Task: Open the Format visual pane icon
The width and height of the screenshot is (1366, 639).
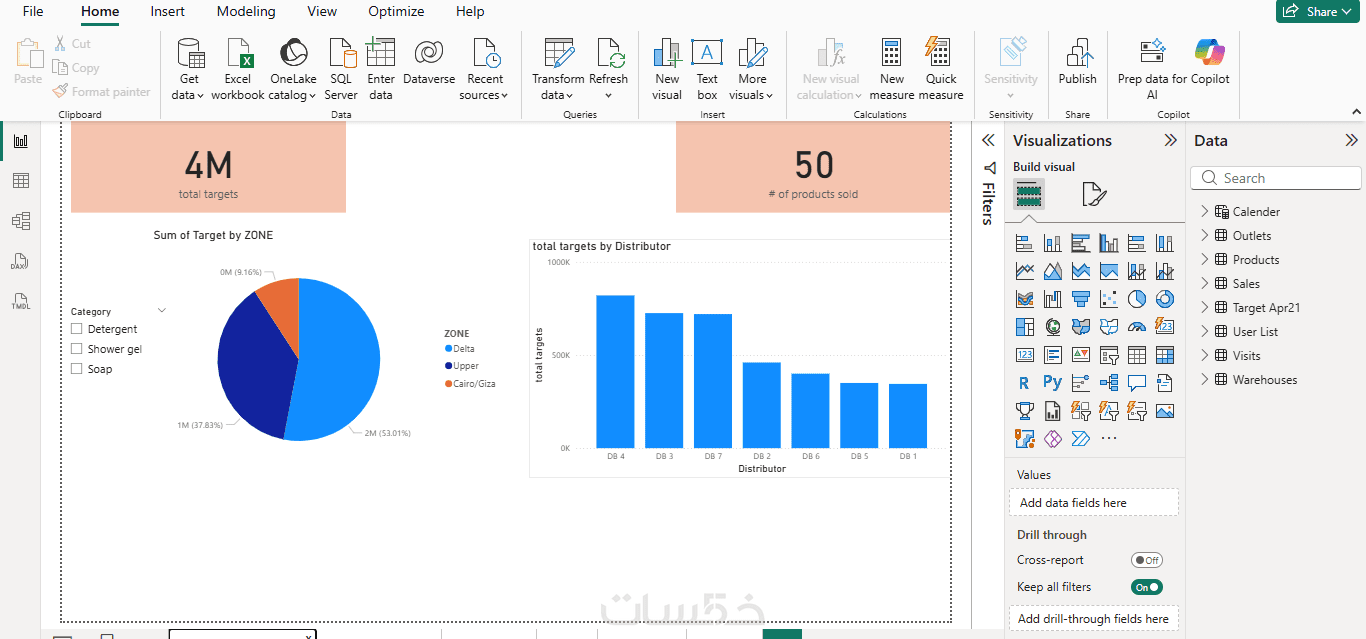Action: [x=1094, y=194]
